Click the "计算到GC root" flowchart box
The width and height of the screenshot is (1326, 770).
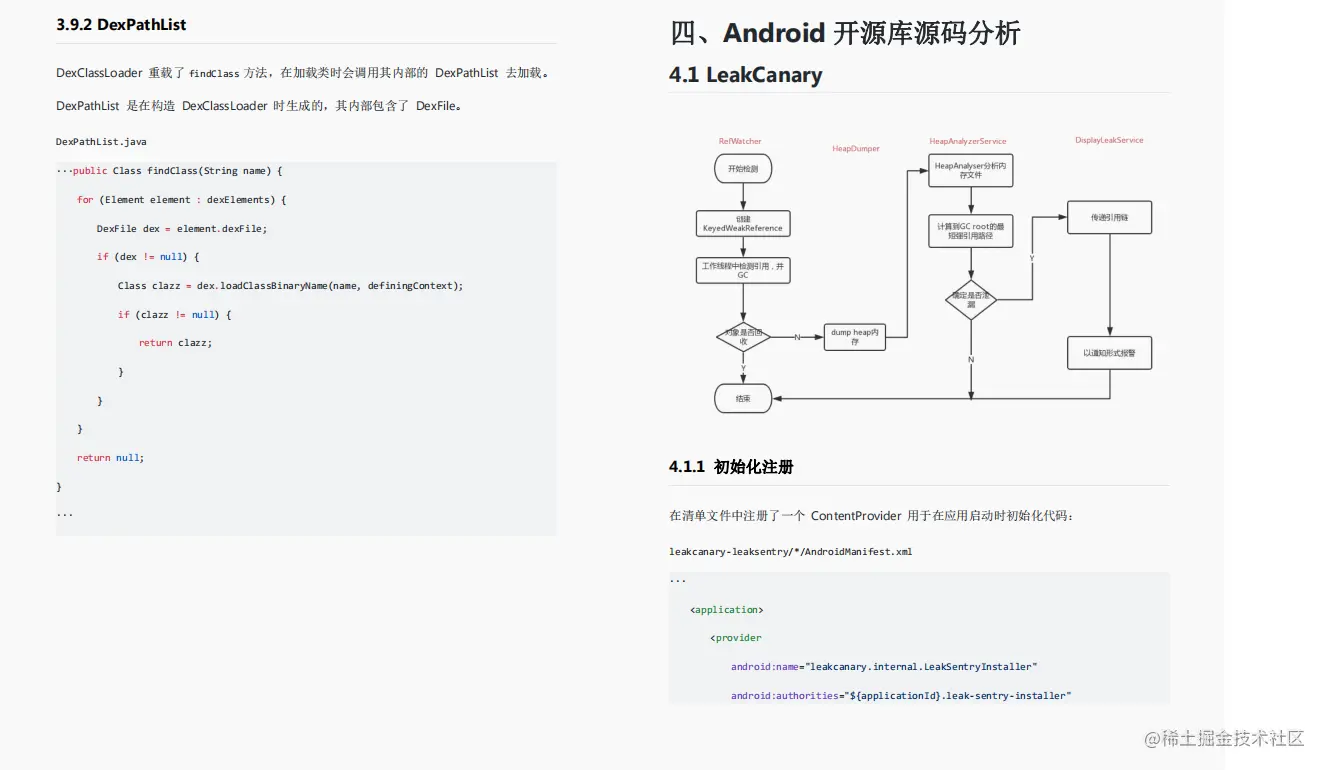pos(971,232)
